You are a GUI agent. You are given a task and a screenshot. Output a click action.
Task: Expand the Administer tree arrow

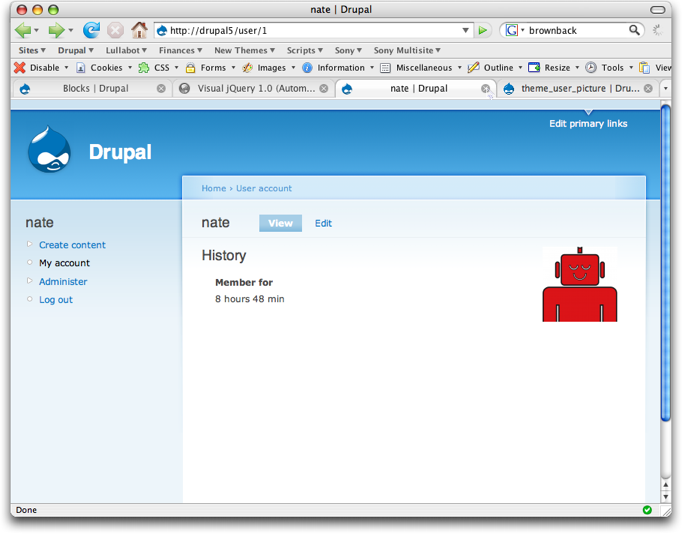tap(30, 280)
